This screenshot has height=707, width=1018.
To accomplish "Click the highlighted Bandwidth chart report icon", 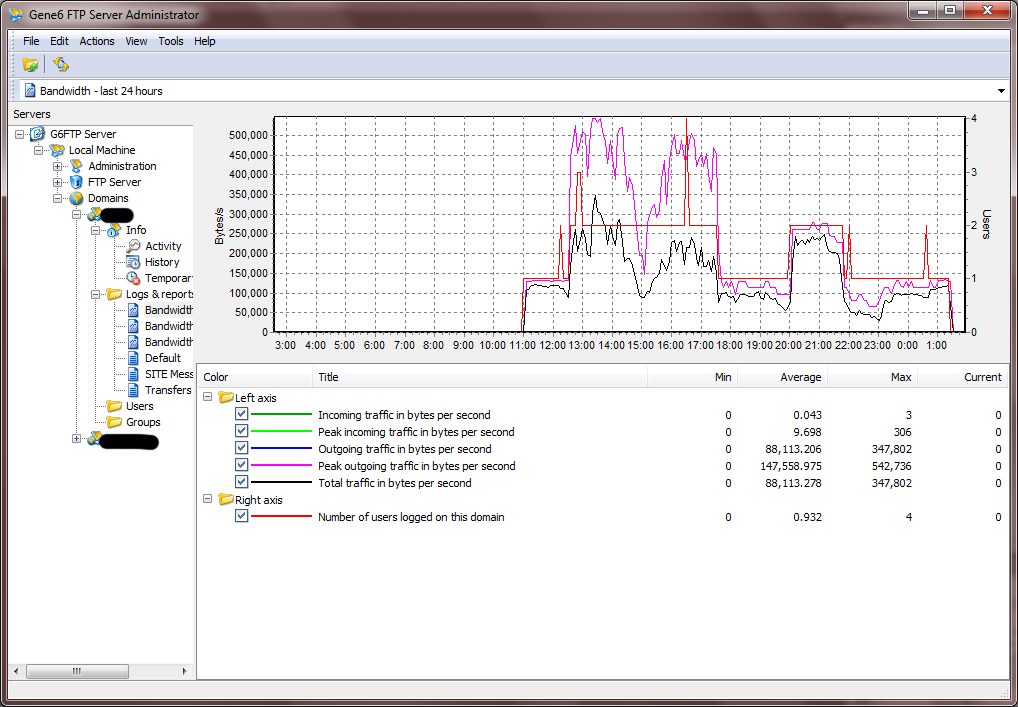I will (133, 310).
